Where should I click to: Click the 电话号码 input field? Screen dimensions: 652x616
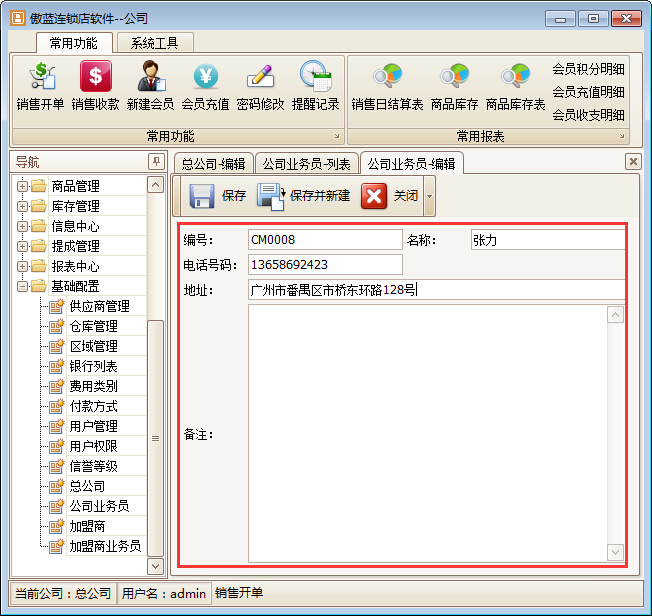(x=325, y=264)
